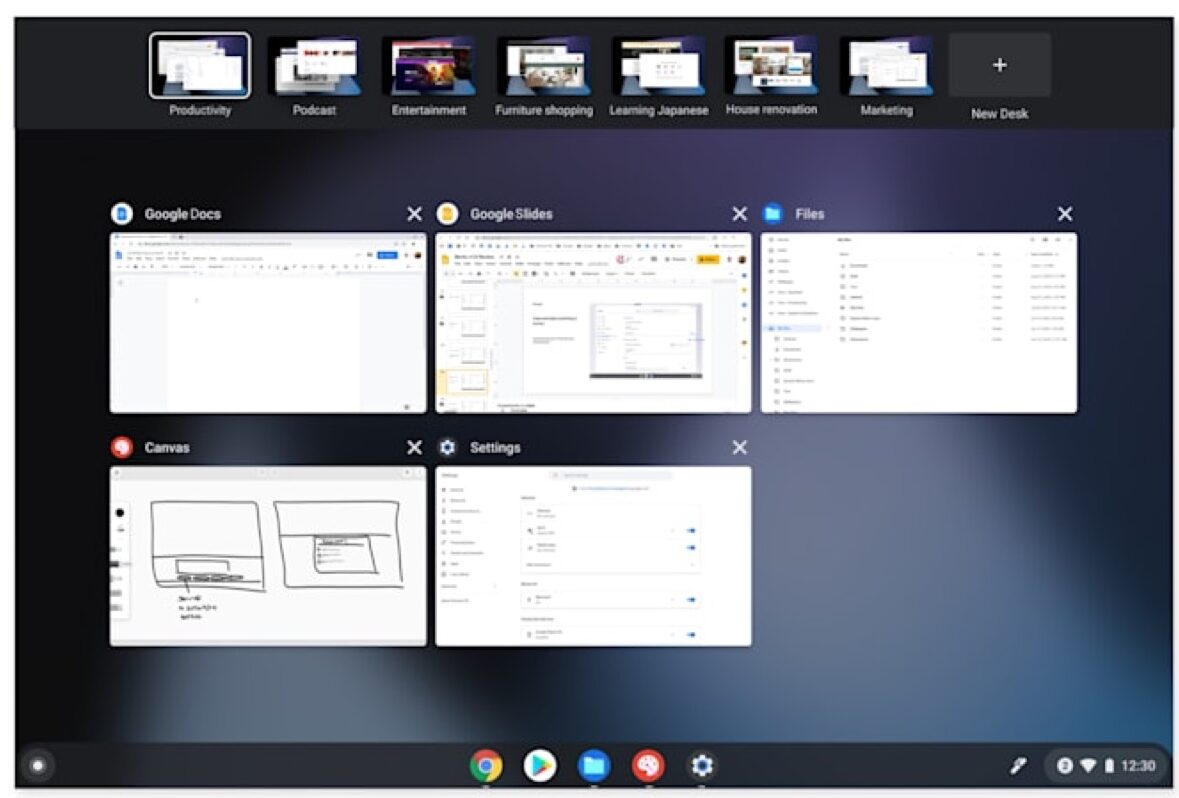The image size is (1179, 798).
Task: Click the Google Slides app icon in overview
Action: tap(447, 214)
